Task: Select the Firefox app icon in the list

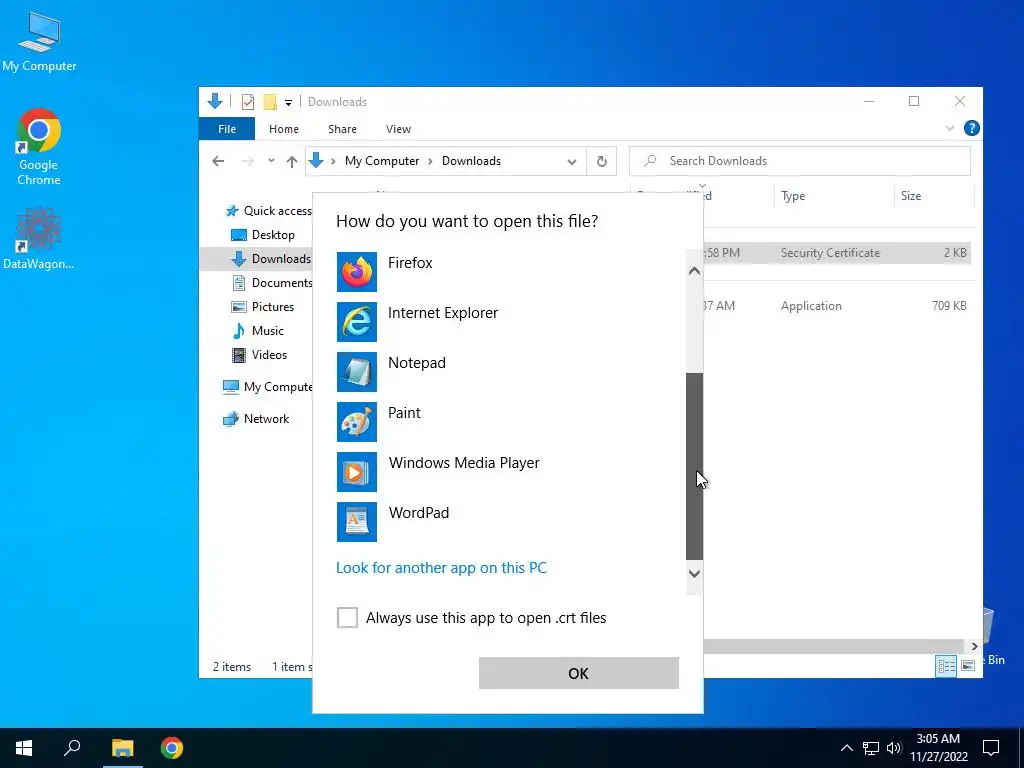Action: pos(357,272)
